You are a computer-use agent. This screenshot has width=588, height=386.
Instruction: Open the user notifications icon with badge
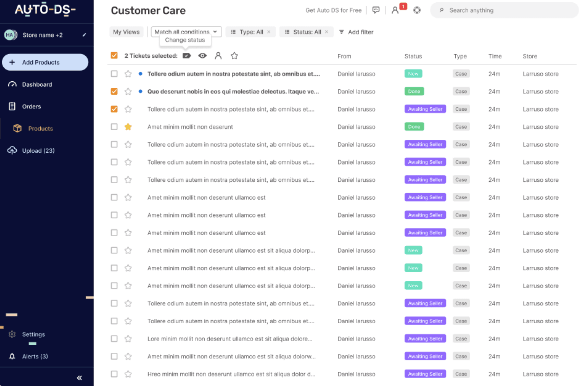click(395, 10)
